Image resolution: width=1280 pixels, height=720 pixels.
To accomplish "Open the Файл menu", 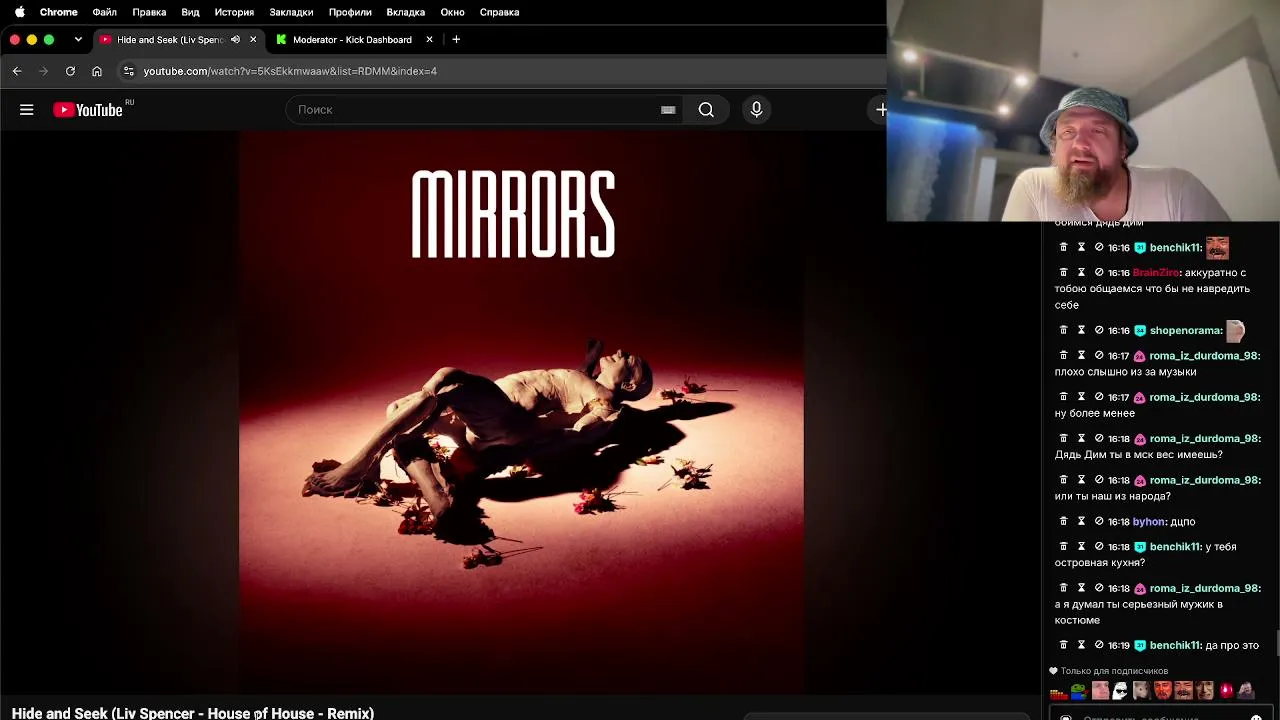I will point(105,12).
